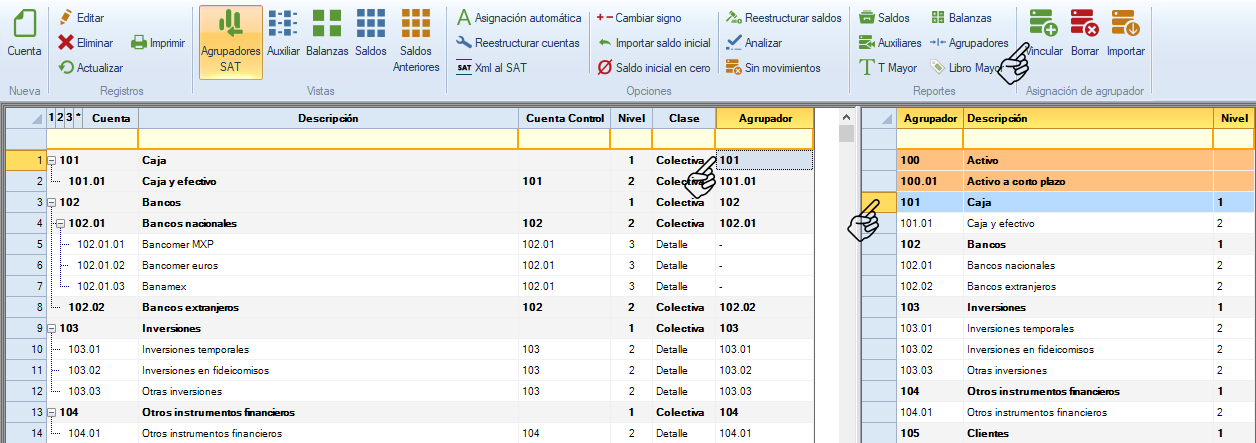Run Asignación automática option
Image resolution: width=1256 pixels, height=443 pixels.
[x=518, y=18]
